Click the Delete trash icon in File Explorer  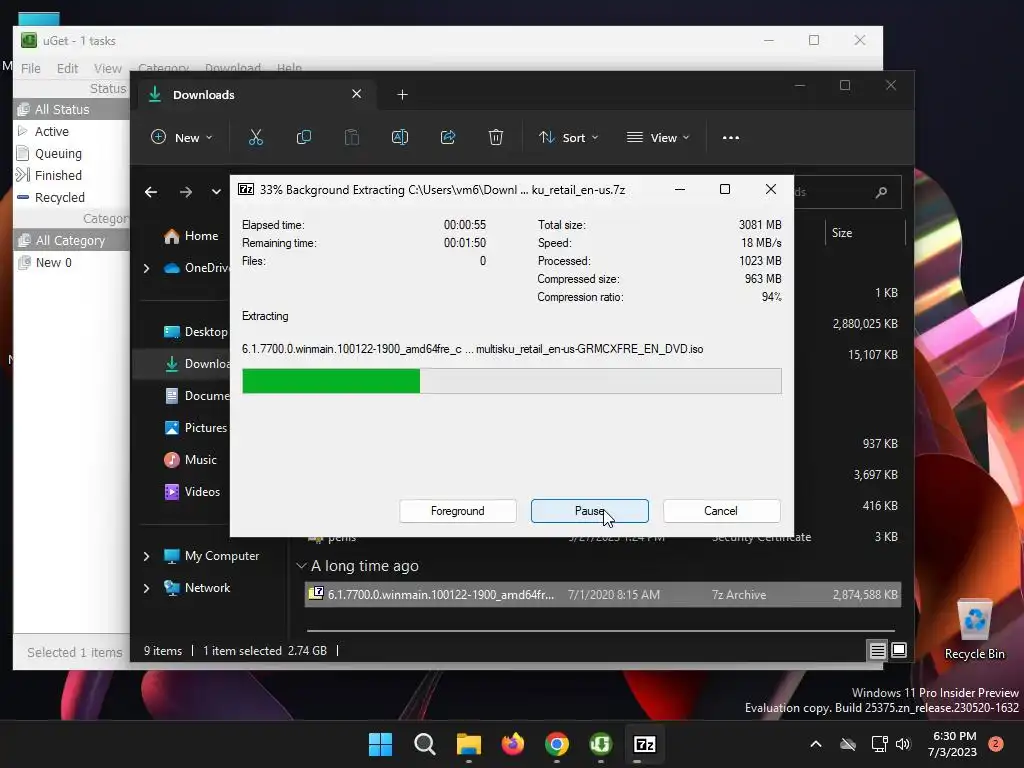(x=496, y=137)
